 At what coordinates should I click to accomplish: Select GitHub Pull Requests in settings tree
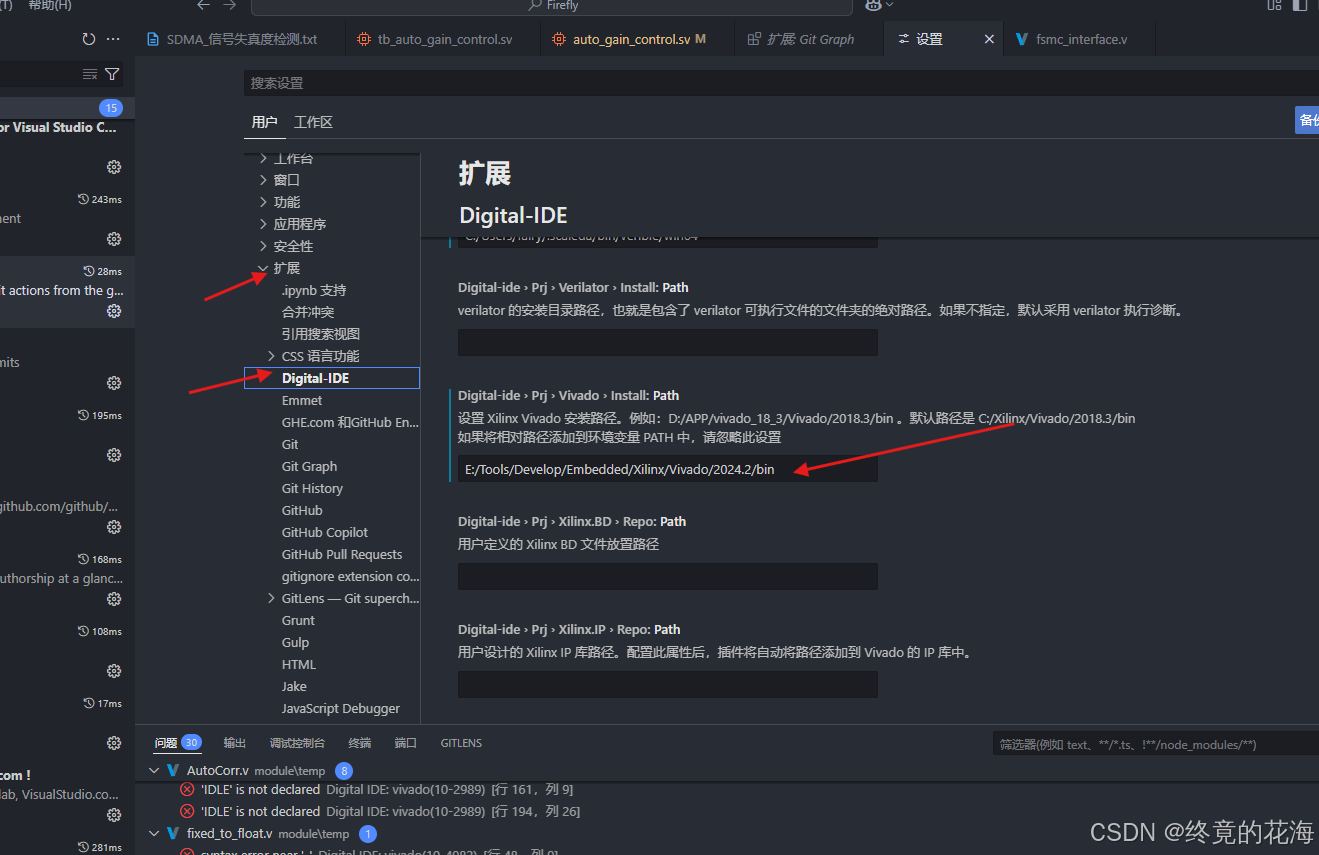click(342, 554)
